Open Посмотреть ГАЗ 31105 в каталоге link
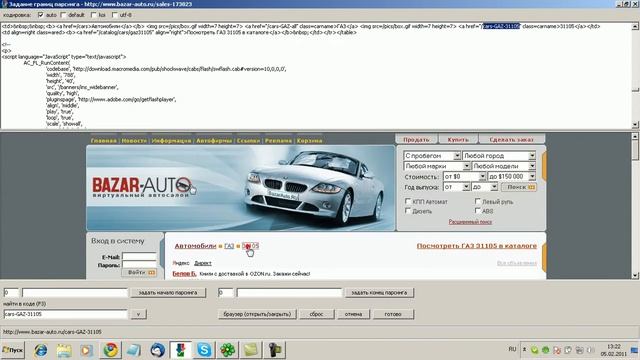This screenshot has width=640, height=360. tap(477, 246)
